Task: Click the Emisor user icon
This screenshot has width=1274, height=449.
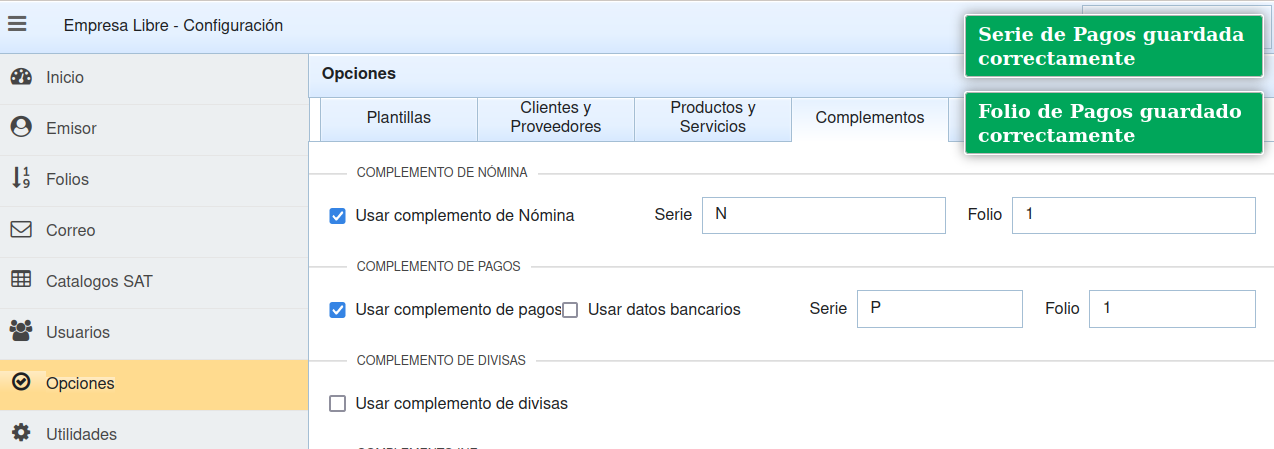Action: [21, 128]
